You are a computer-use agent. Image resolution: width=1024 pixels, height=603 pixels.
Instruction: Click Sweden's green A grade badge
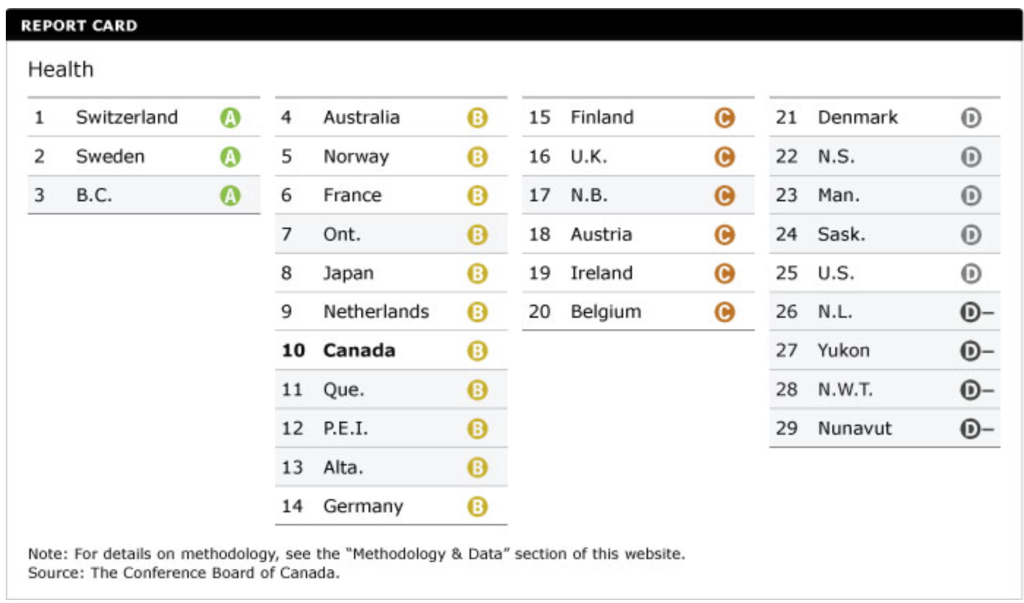[230, 157]
